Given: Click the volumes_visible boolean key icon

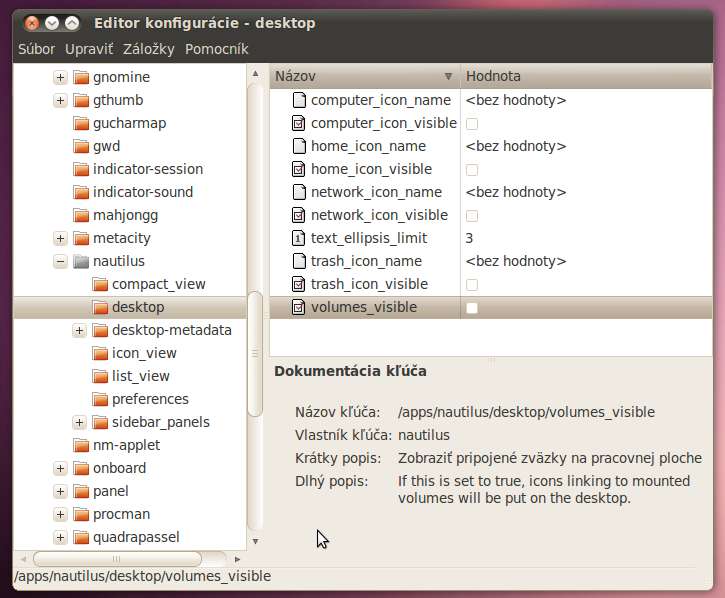Looking at the screenshot, I should 299,307.
